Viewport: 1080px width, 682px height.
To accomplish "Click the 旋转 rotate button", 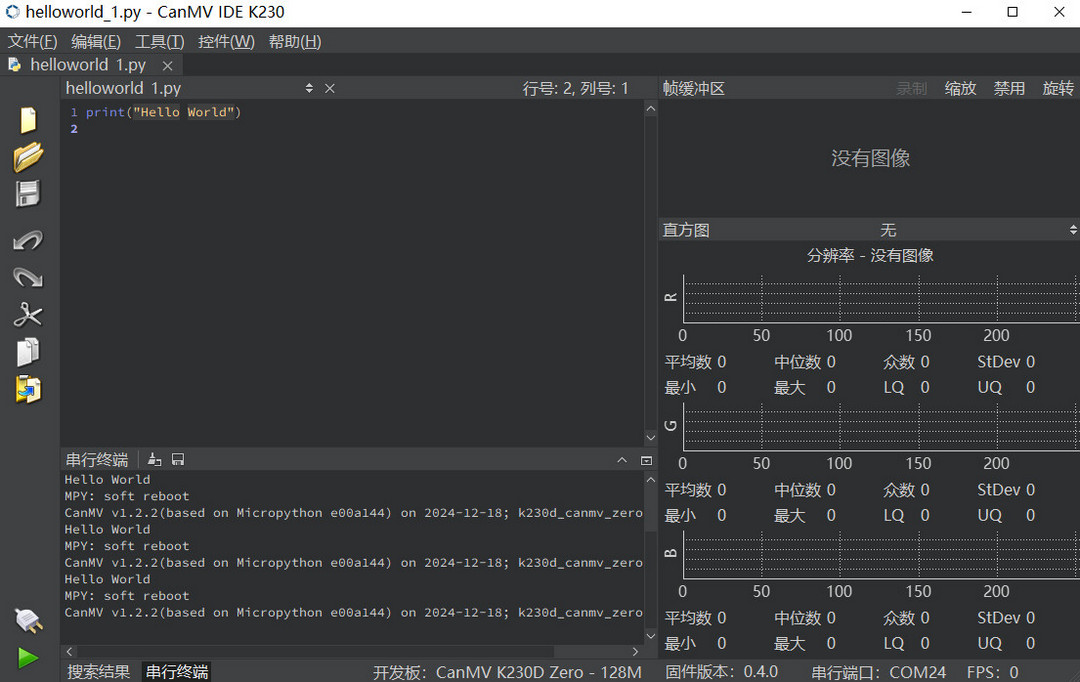I will 1058,89.
